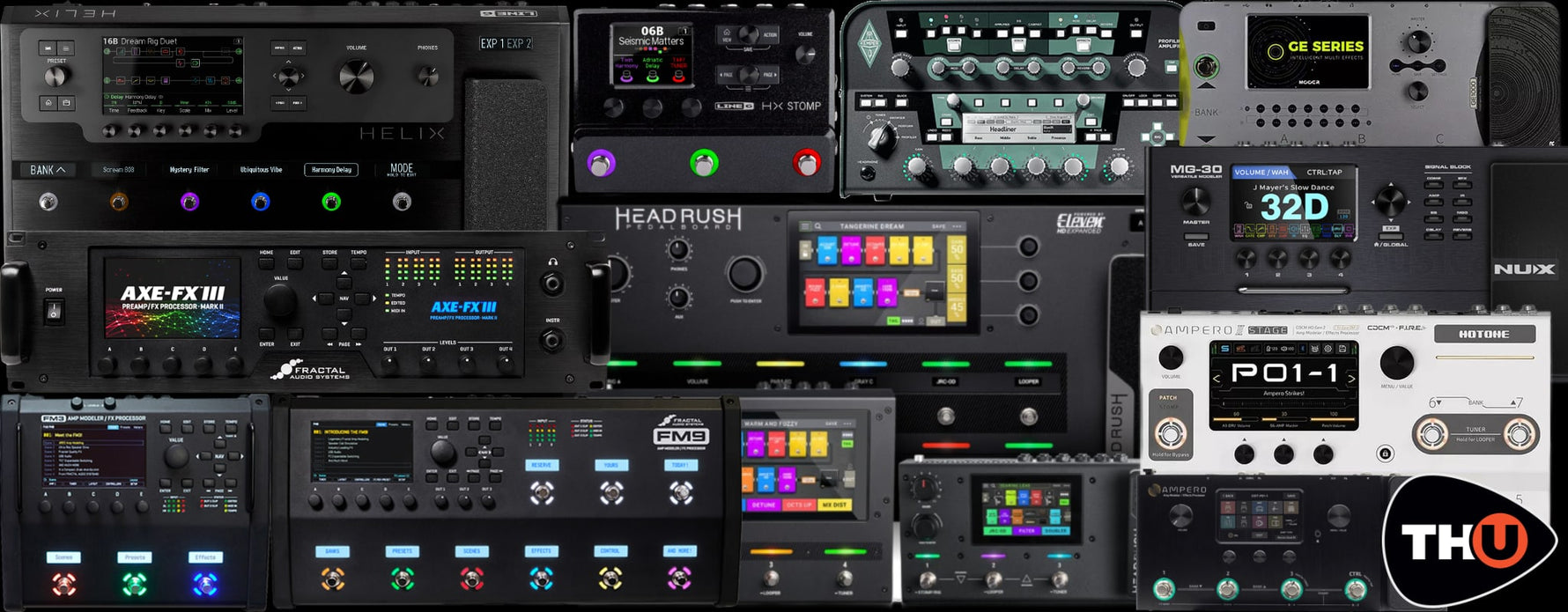The width and height of the screenshot is (1568, 612).
Task: Click the NUX logo on the MG-30 pedal
Action: click(x=1524, y=269)
